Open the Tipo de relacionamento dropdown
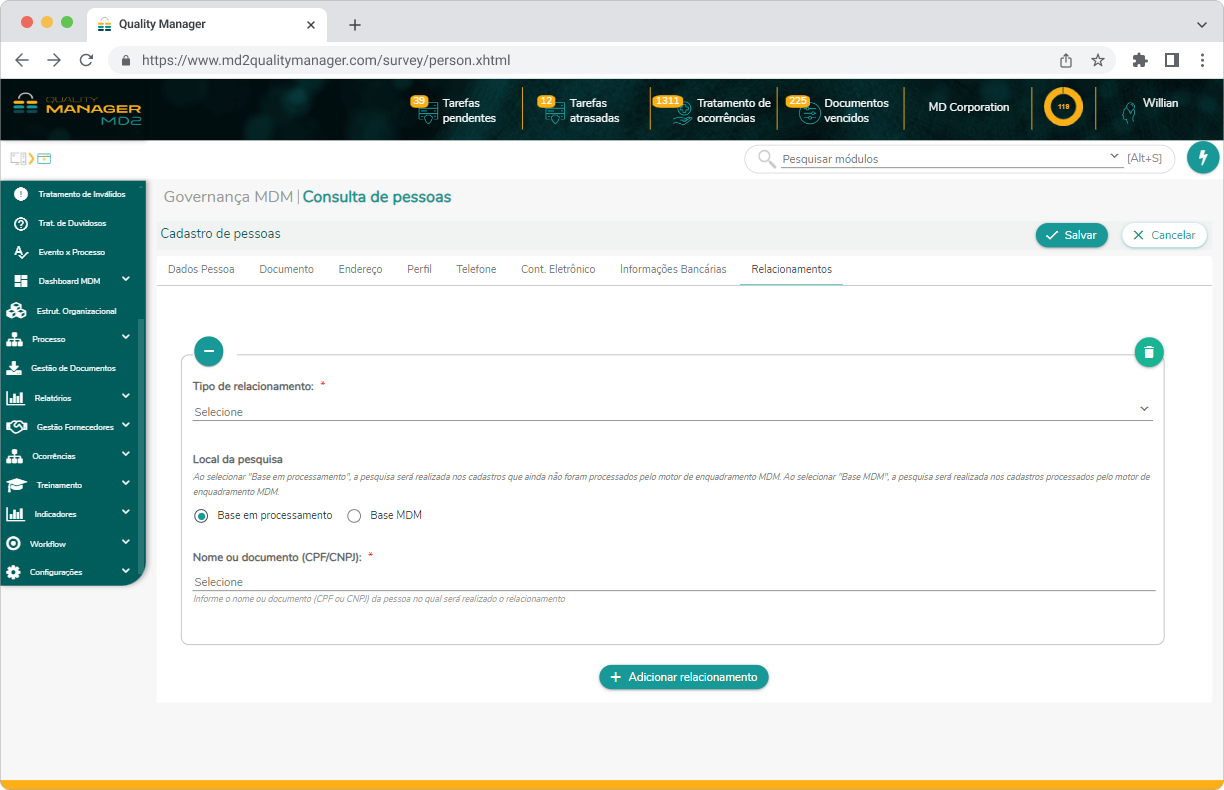 click(672, 411)
